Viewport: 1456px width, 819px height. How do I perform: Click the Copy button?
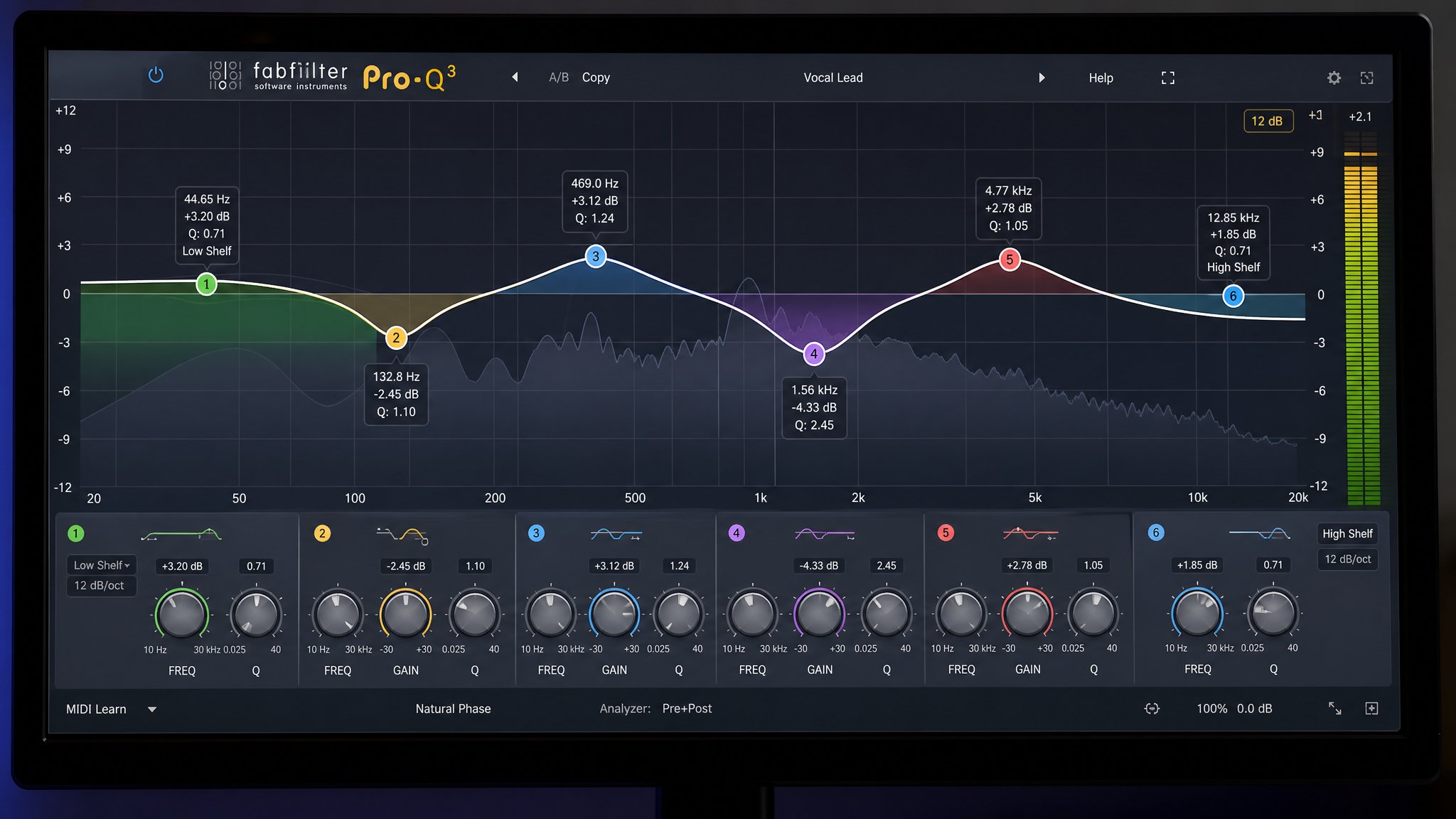click(596, 77)
